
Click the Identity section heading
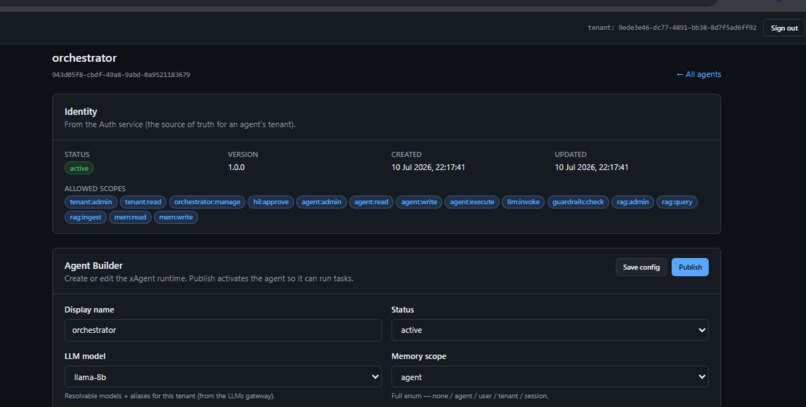(81, 112)
